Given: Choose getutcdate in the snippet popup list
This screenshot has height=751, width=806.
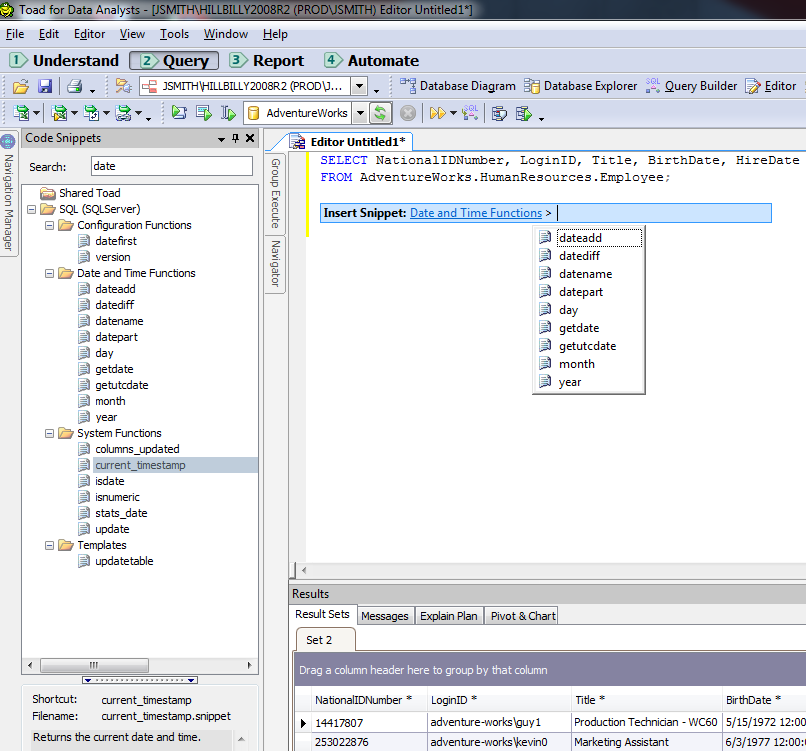Looking at the screenshot, I should [588, 346].
